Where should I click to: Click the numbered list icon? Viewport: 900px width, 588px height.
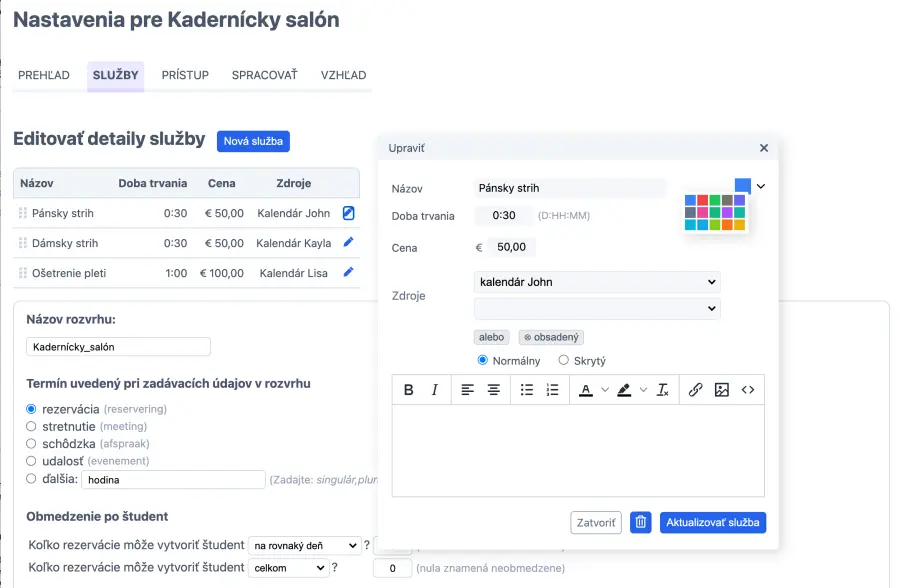553,390
